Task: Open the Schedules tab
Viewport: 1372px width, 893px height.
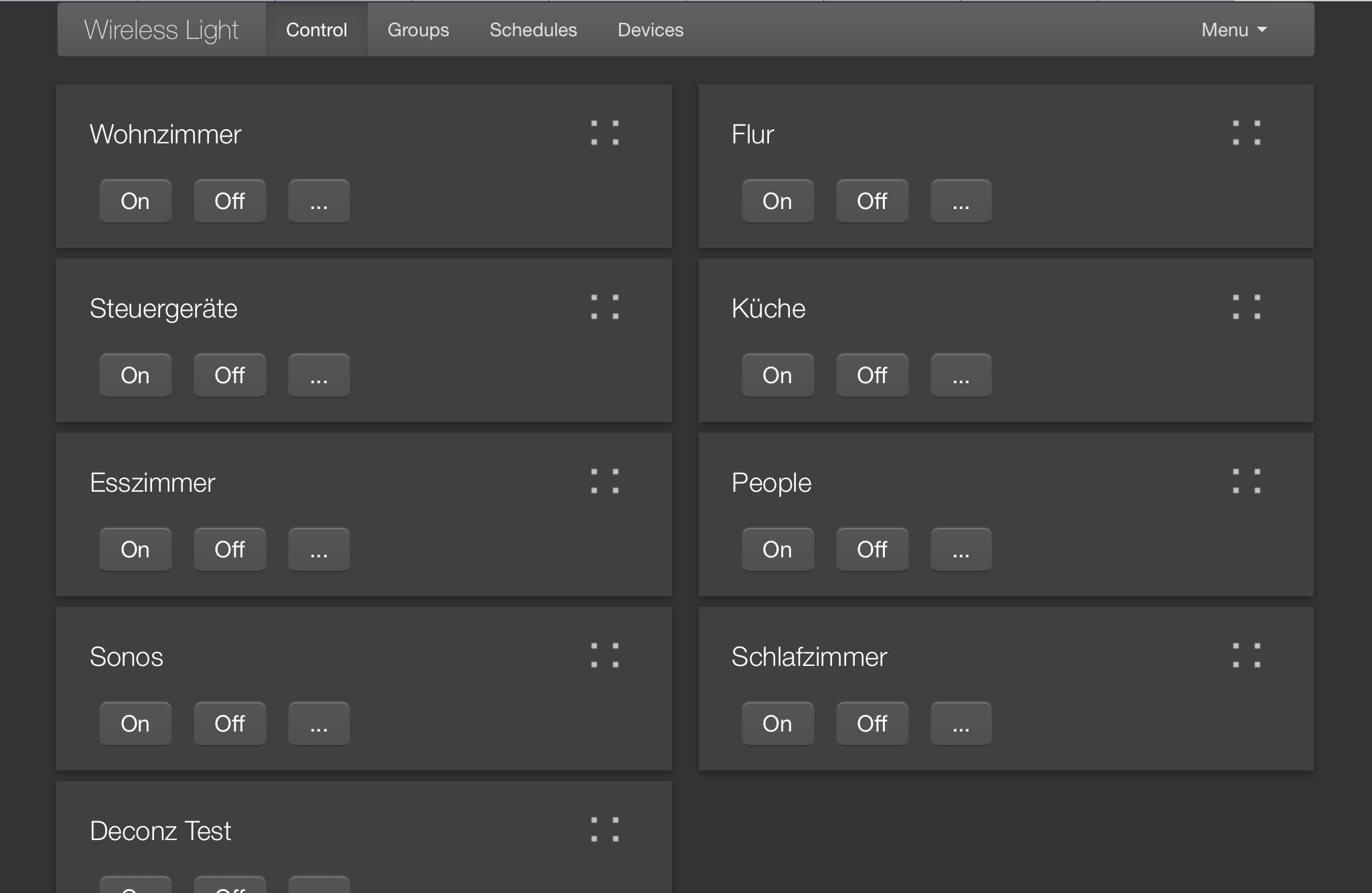Action: tap(533, 30)
